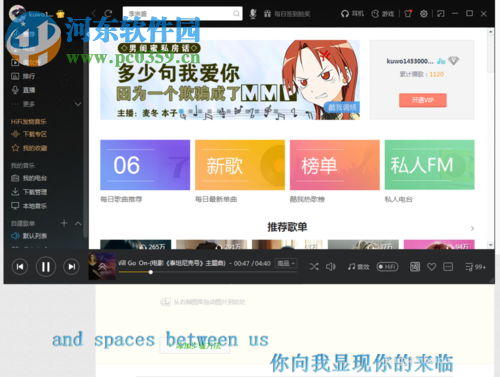Click the user avatar in top-left
The image size is (500, 377).
point(17,13)
